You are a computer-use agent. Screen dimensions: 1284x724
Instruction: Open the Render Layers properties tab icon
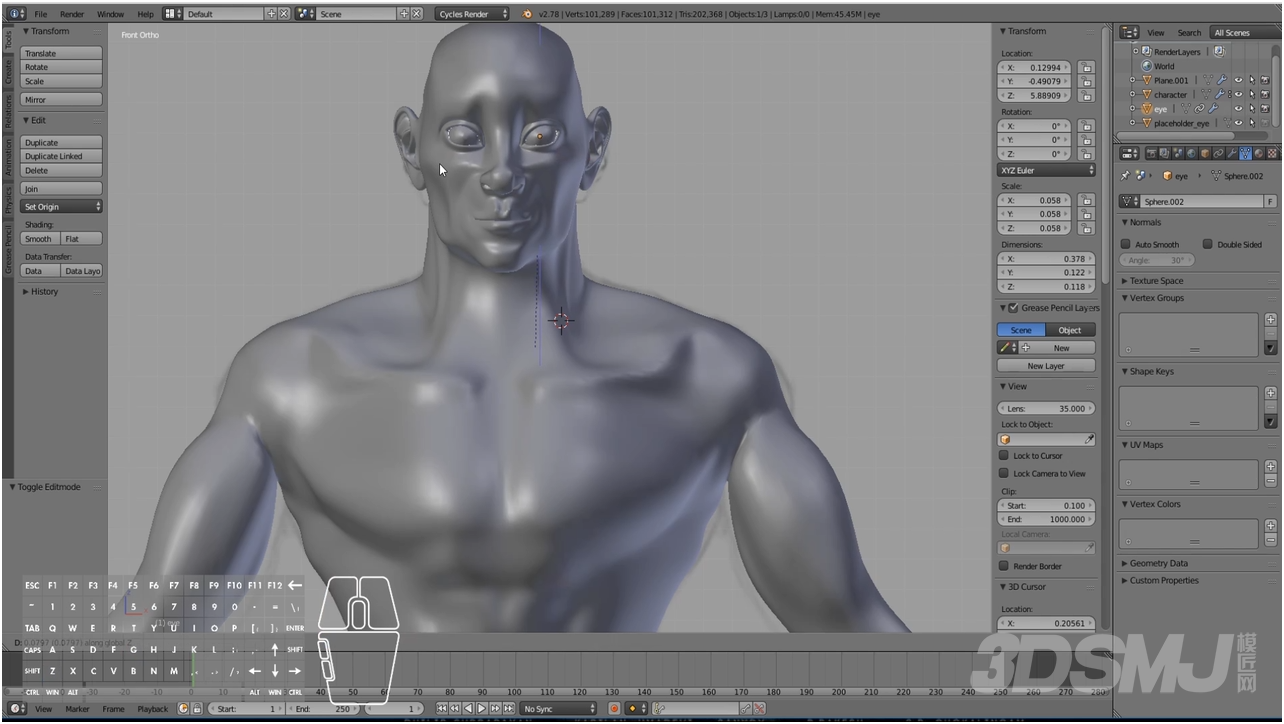coord(1164,153)
